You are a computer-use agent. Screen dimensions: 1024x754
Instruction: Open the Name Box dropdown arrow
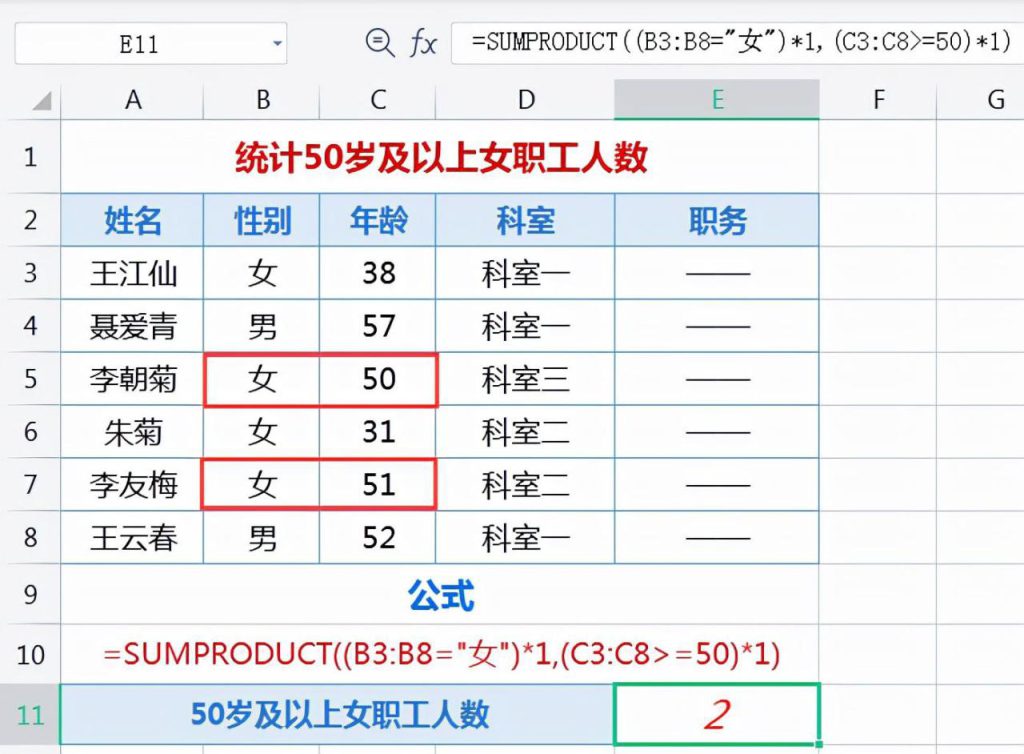276,45
